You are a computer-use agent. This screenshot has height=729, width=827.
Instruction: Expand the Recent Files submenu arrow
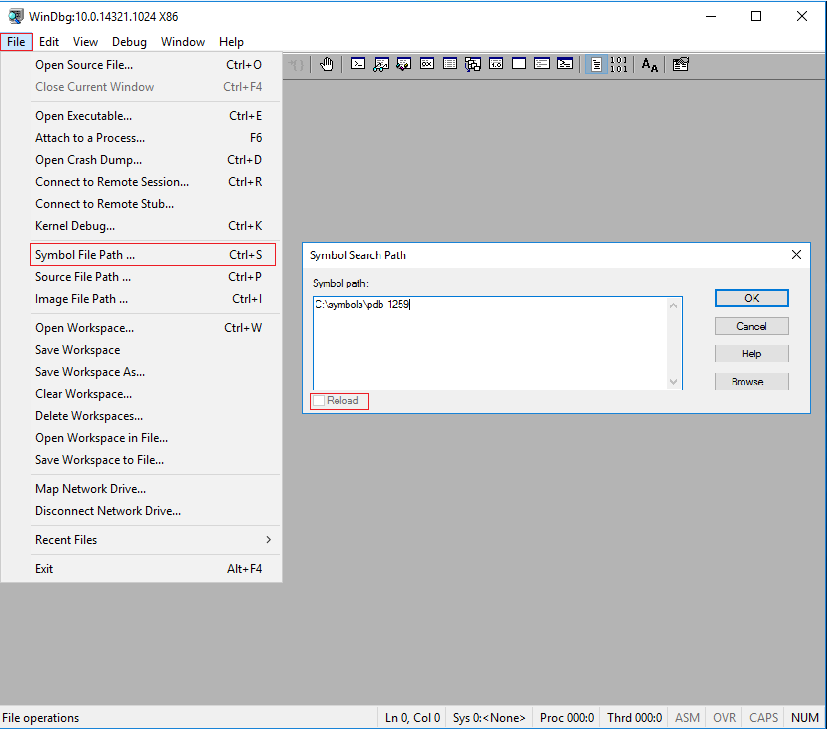coord(268,540)
